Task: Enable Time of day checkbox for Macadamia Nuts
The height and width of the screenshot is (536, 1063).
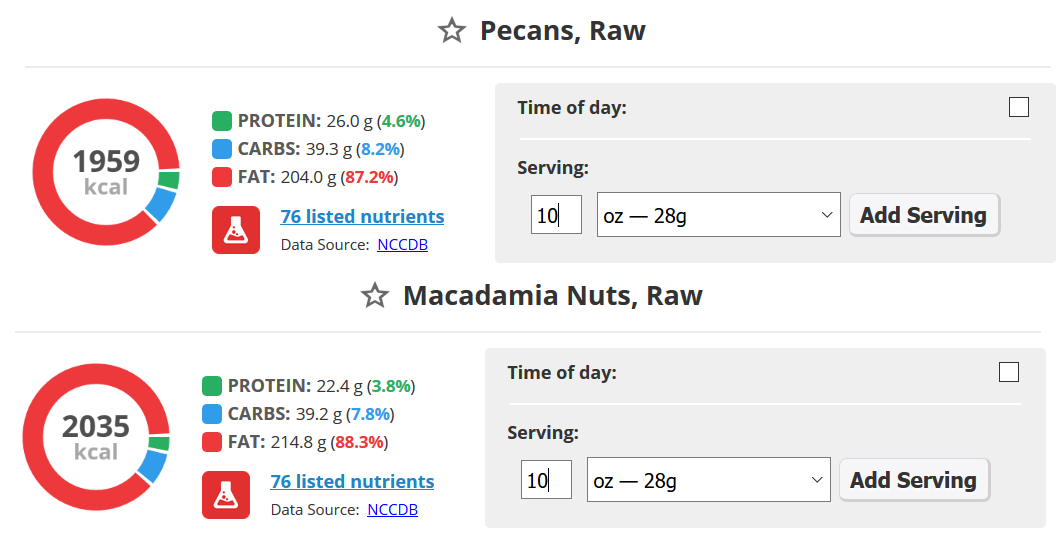Action: (x=1008, y=372)
